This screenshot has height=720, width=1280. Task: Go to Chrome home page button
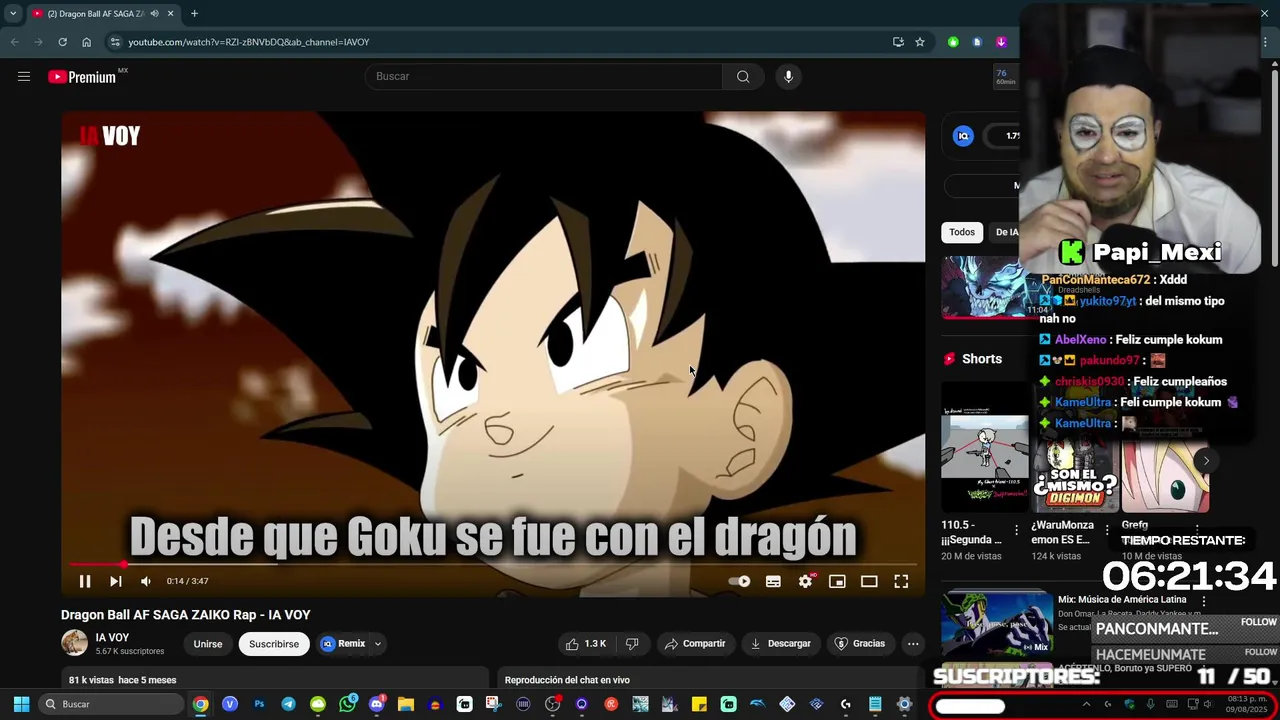point(86,42)
